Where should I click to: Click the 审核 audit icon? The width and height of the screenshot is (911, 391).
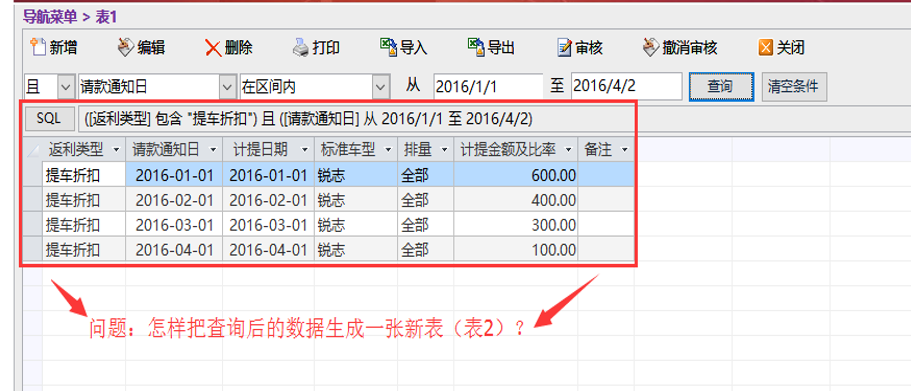click(x=565, y=48)
